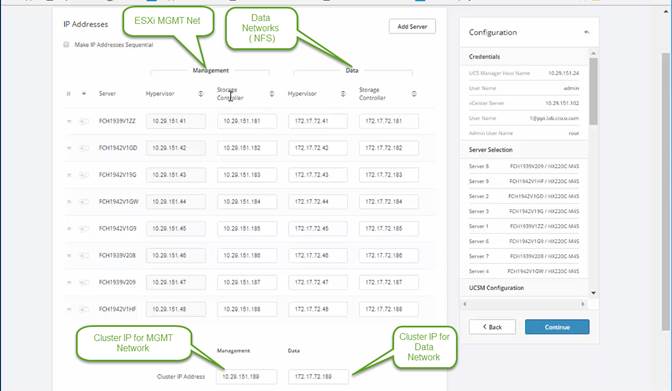Grab the reorder handle for server FCH1942V1GW
Image resolution: width=672 pixels, height=391 pixels.
(x=69, y=202)
